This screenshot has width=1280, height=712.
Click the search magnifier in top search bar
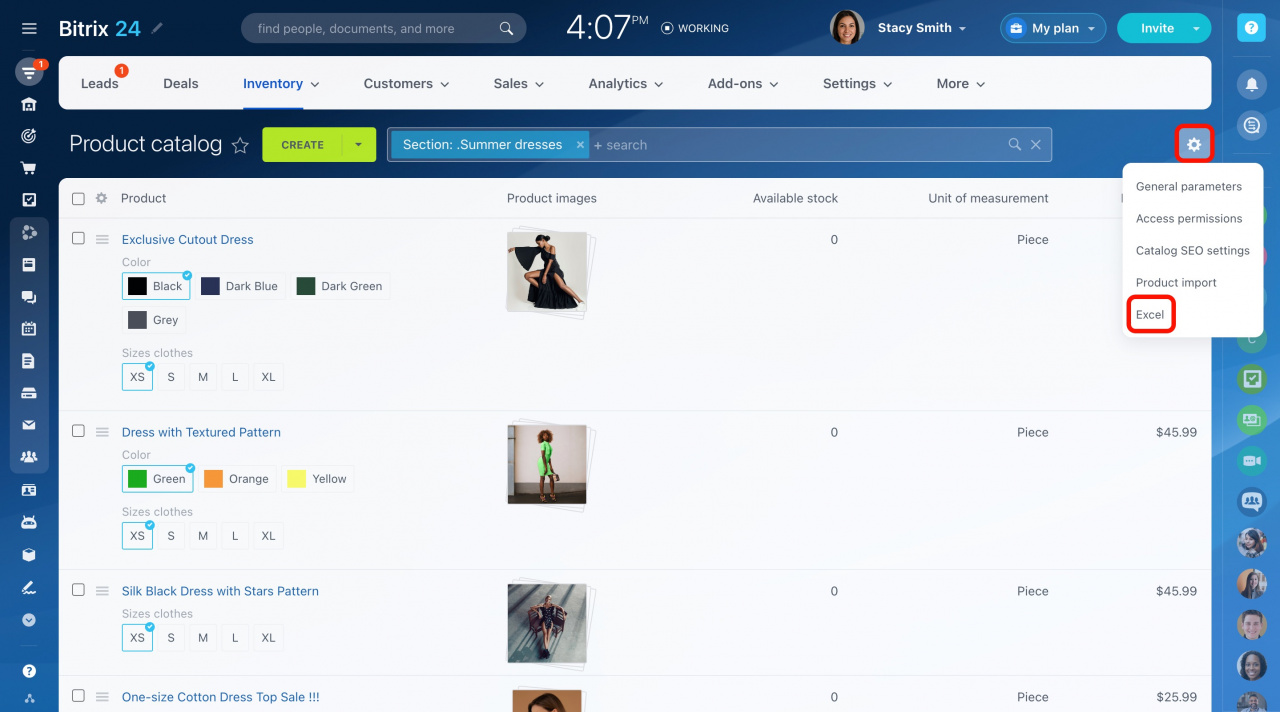point(507,28)
